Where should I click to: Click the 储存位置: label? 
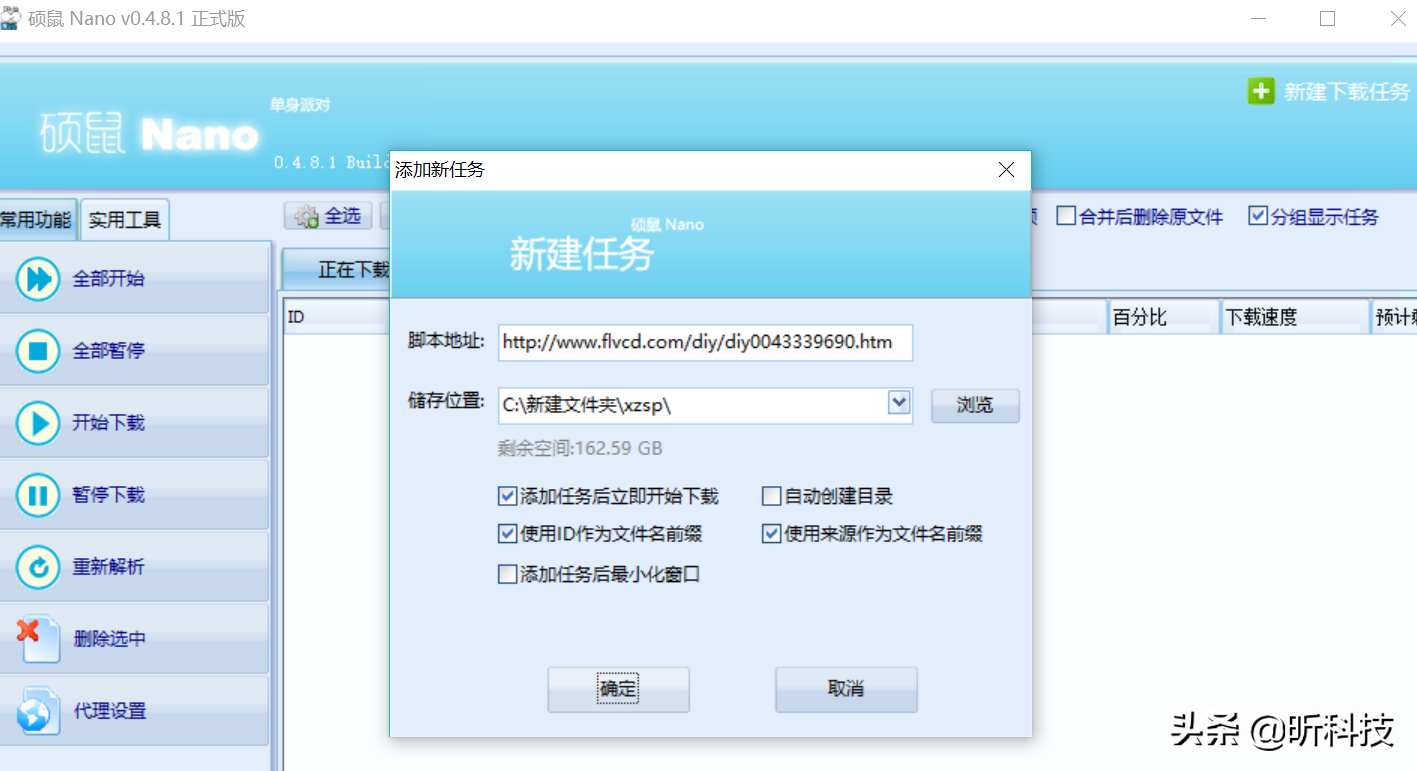[446, 403]
